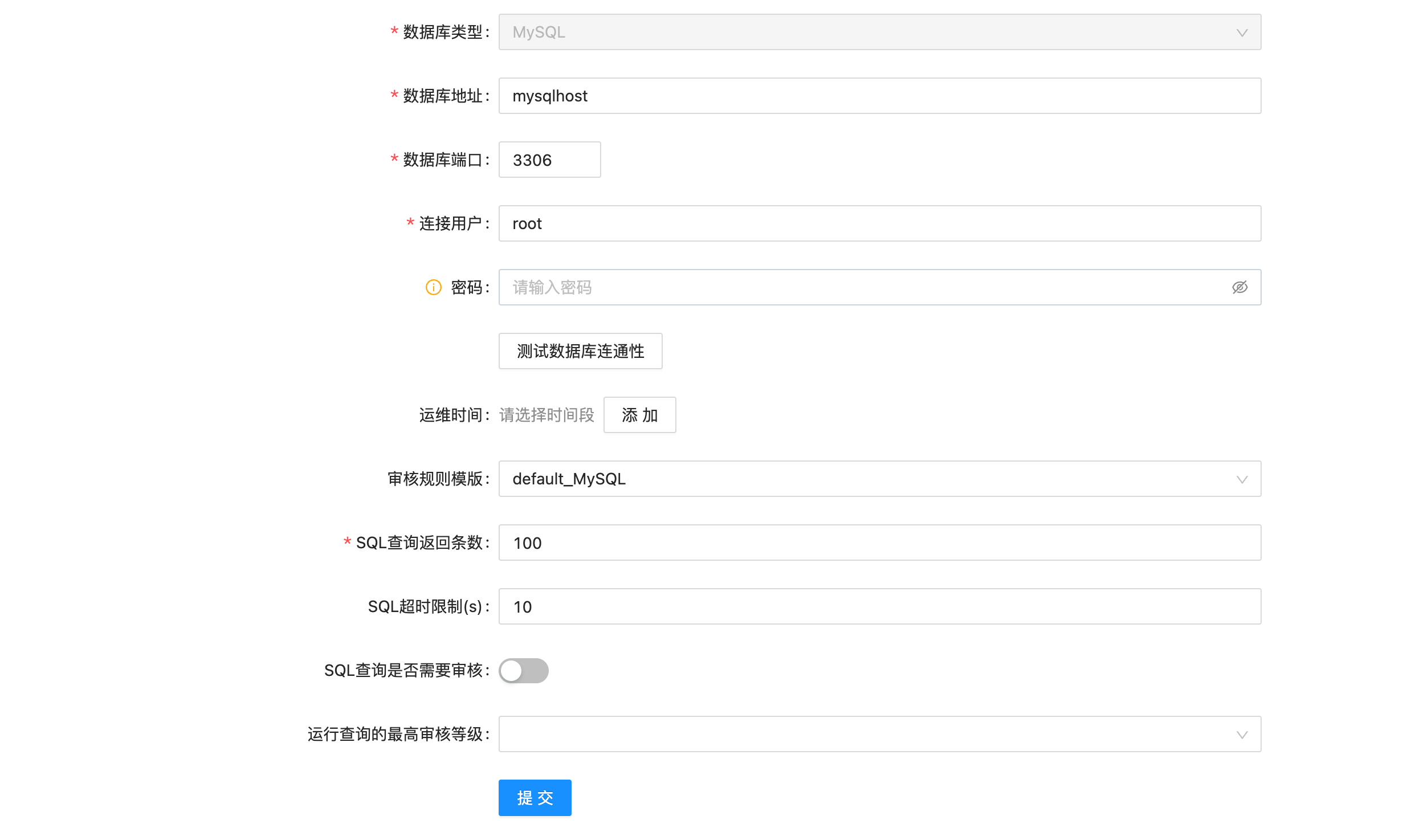Click the chevron on the default_MySQL selector
Viewport: 1403px width, 840px height.
[1242, 479]
